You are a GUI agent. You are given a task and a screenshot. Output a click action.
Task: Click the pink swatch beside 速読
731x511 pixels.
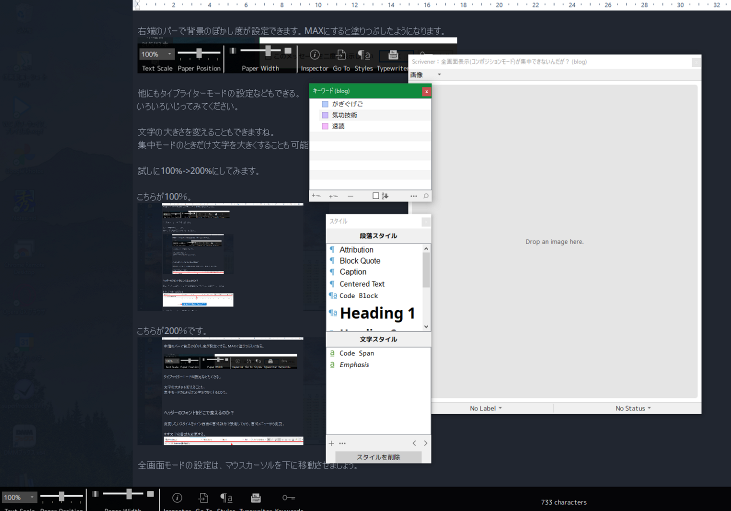point(325,126)
